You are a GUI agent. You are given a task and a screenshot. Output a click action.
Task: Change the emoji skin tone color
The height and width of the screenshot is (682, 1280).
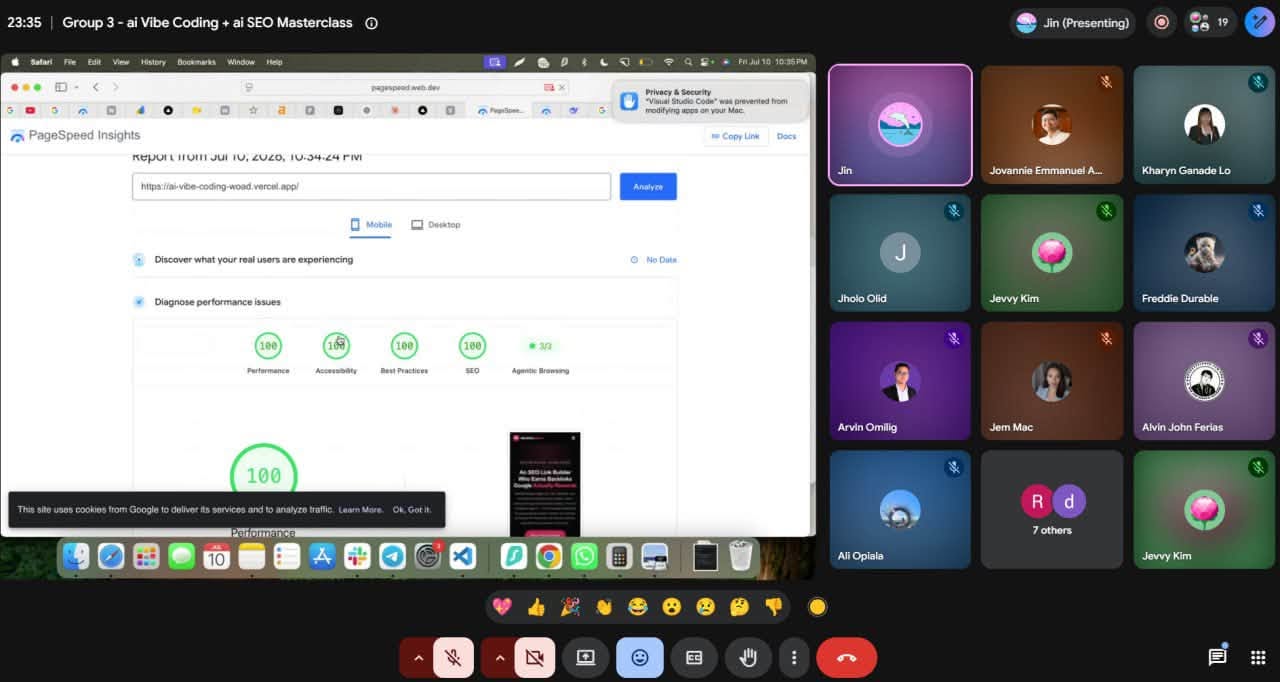coord(817,606)
